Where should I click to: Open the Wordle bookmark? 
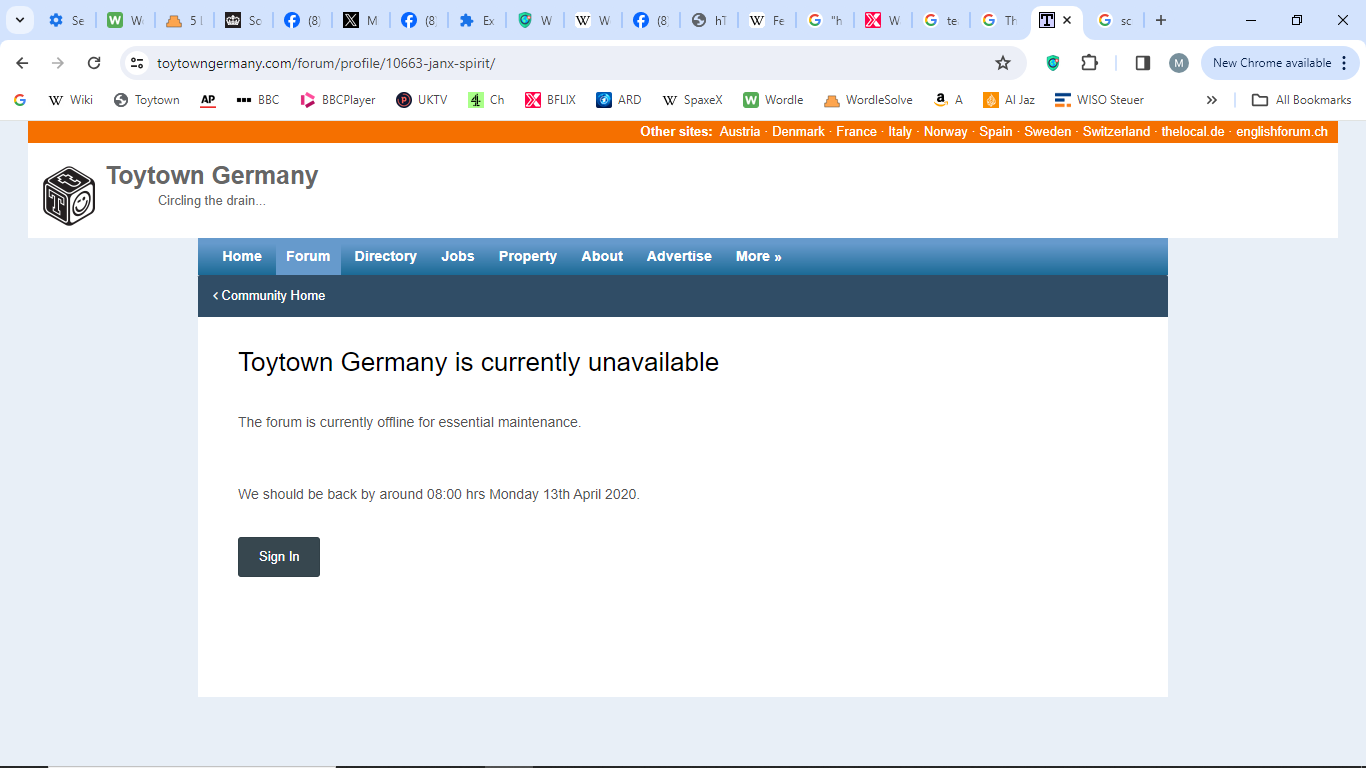(x=773, y=100)
